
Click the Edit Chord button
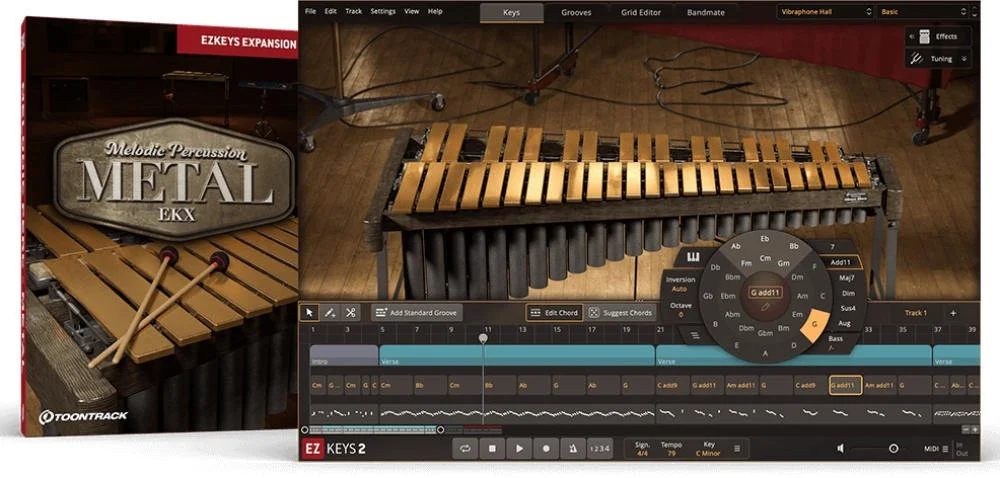pyautogui.click(x=554, y=312)
